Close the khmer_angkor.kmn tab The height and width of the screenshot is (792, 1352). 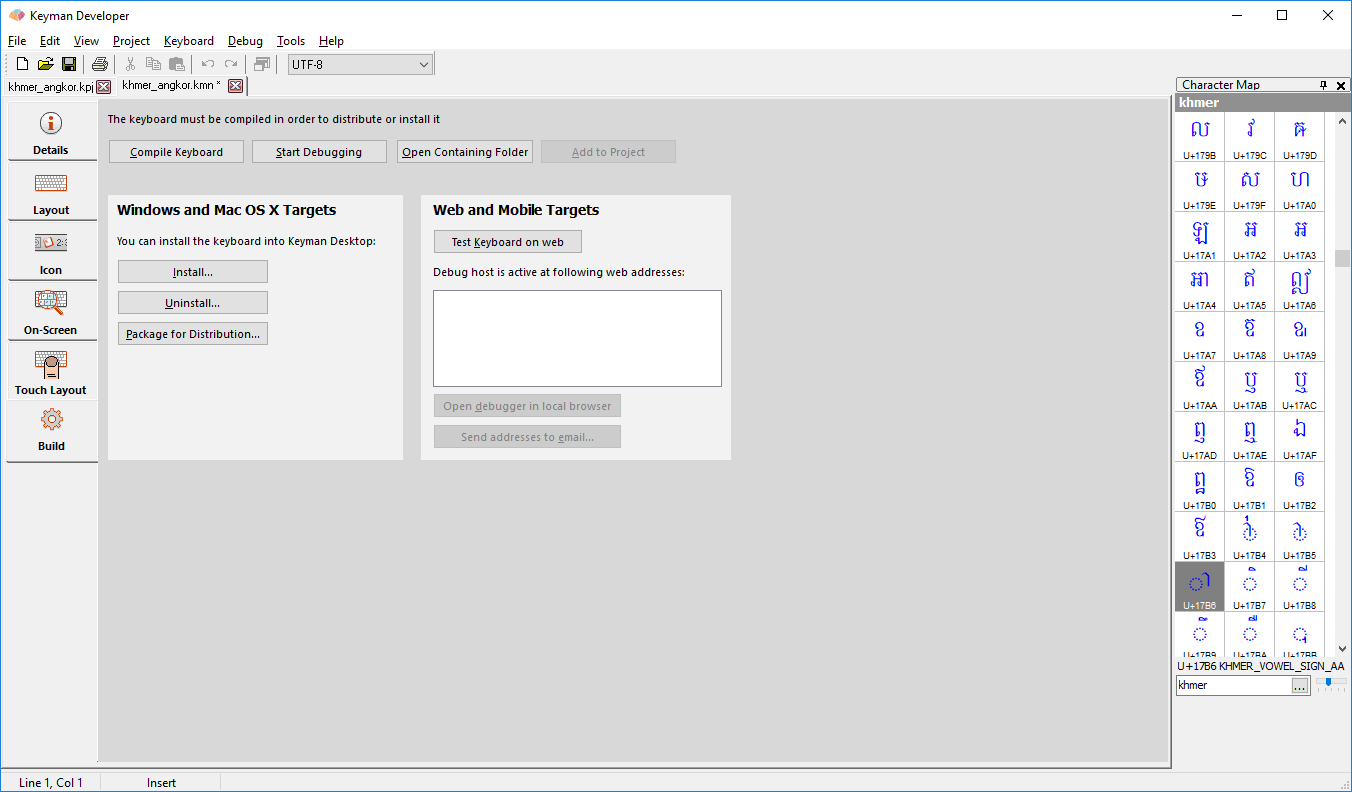pos(235,86)
